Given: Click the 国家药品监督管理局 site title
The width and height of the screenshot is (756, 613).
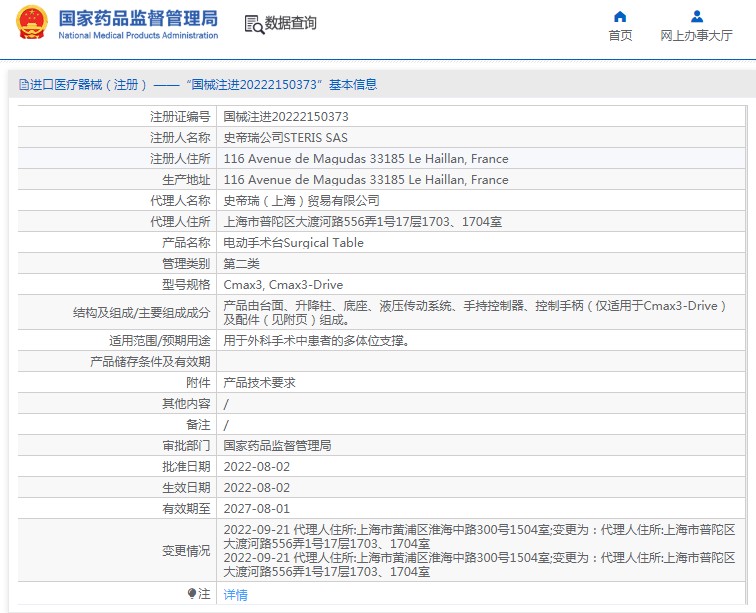Looking at the screenshot, I should click(138, 17).
